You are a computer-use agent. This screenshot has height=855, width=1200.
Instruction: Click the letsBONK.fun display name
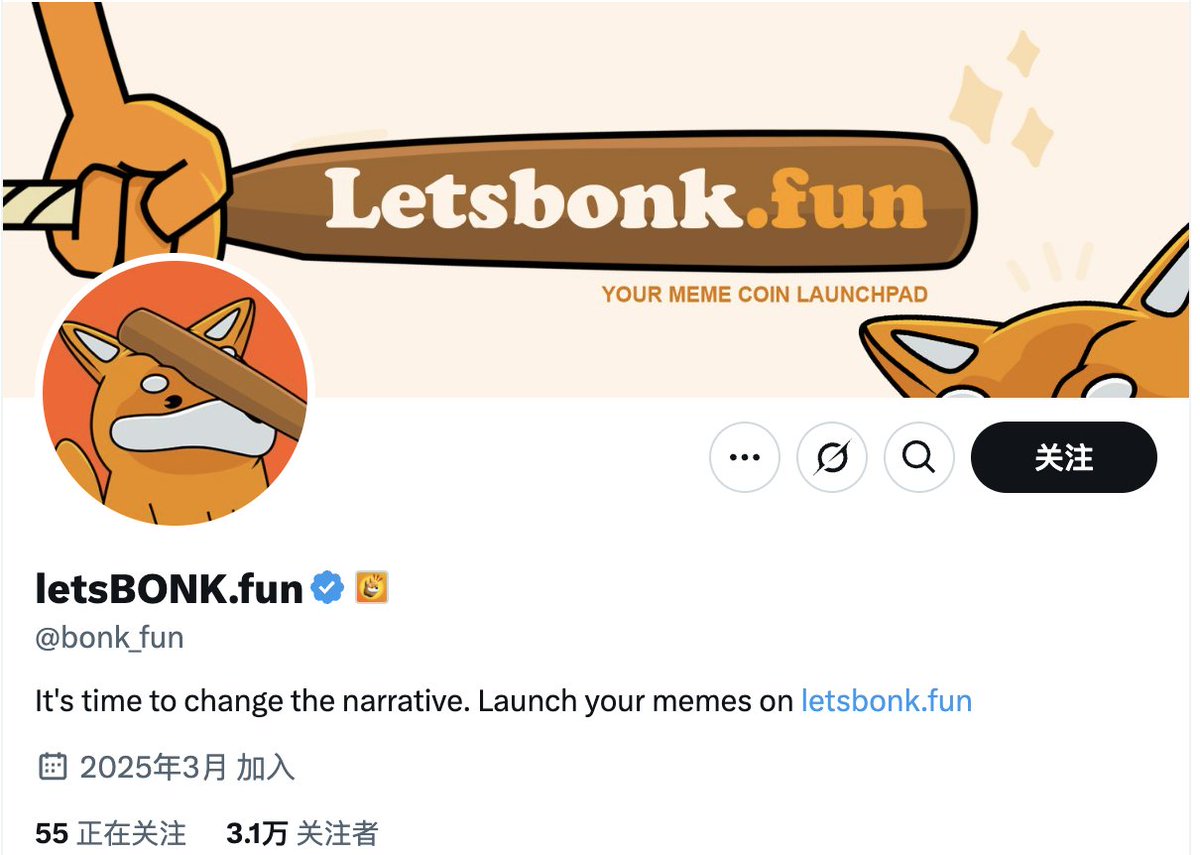point(169,589)
